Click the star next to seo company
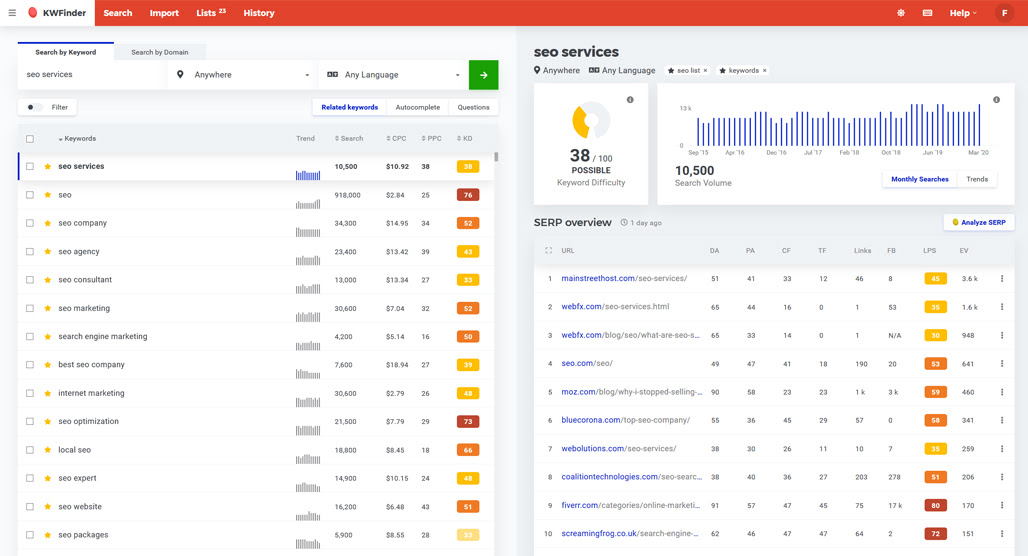This screenshot has width=1028, height=556. click(47, 223)
